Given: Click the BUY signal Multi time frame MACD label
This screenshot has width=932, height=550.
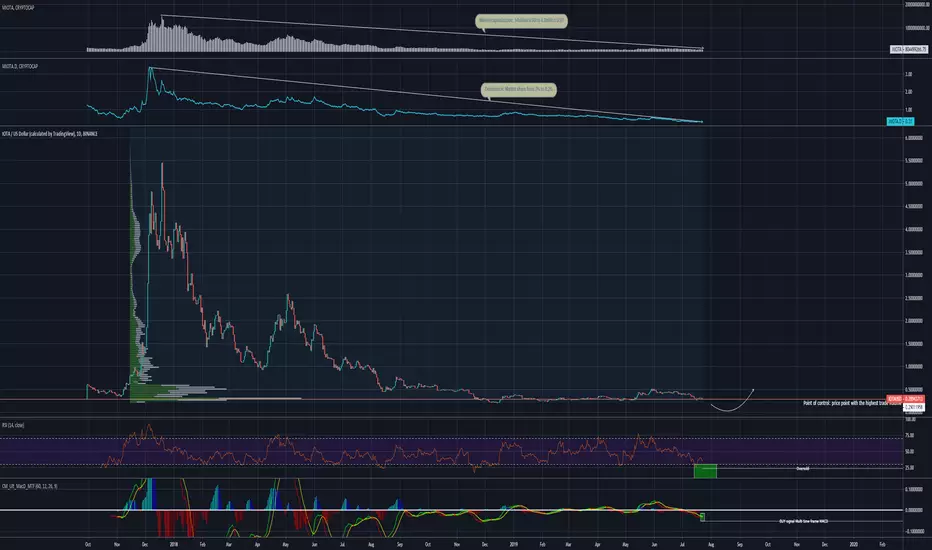Looking at the screenshot, I should (x=803, y=521).
